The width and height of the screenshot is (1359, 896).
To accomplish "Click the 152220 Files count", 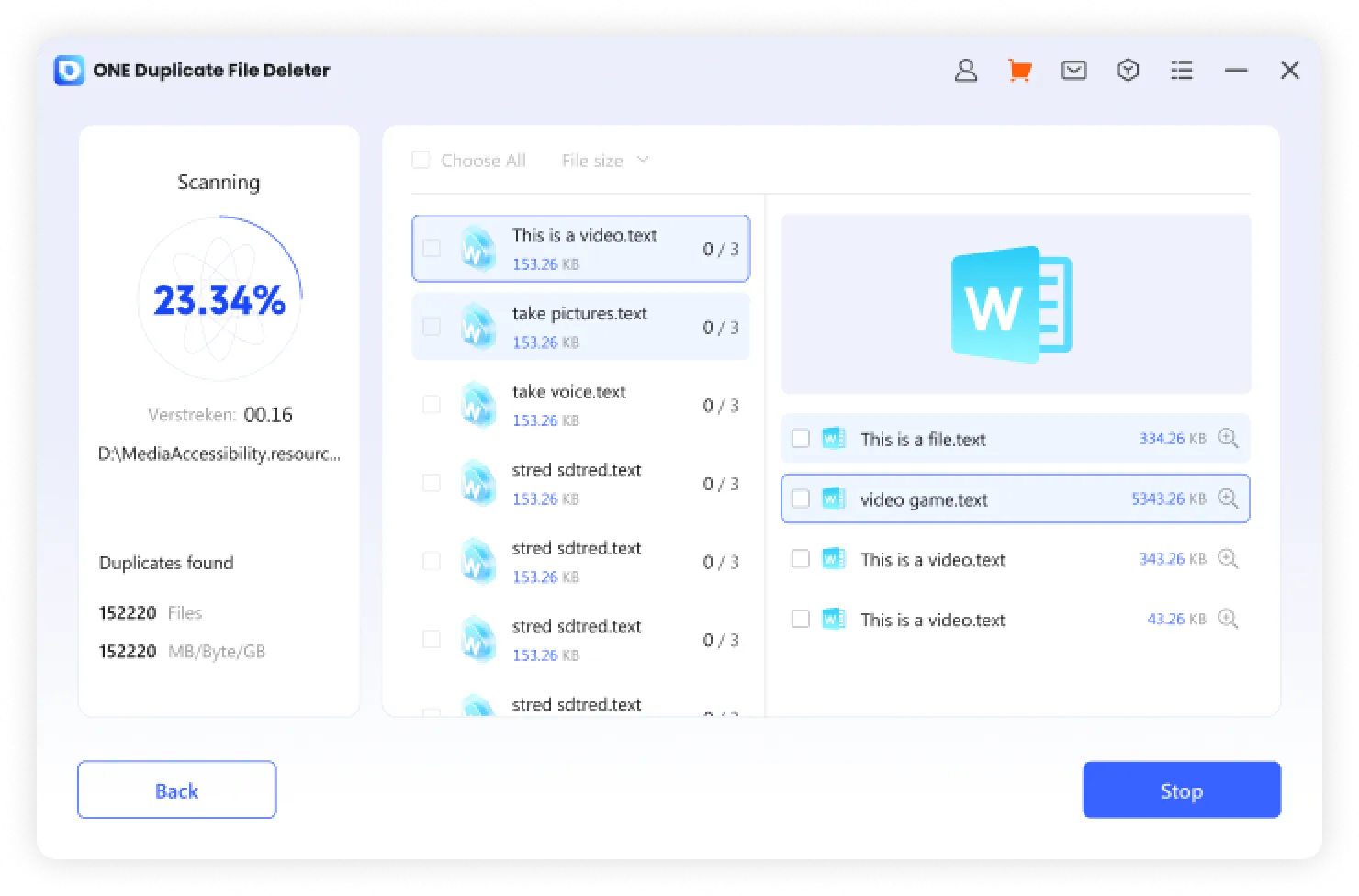I will 151,613.
